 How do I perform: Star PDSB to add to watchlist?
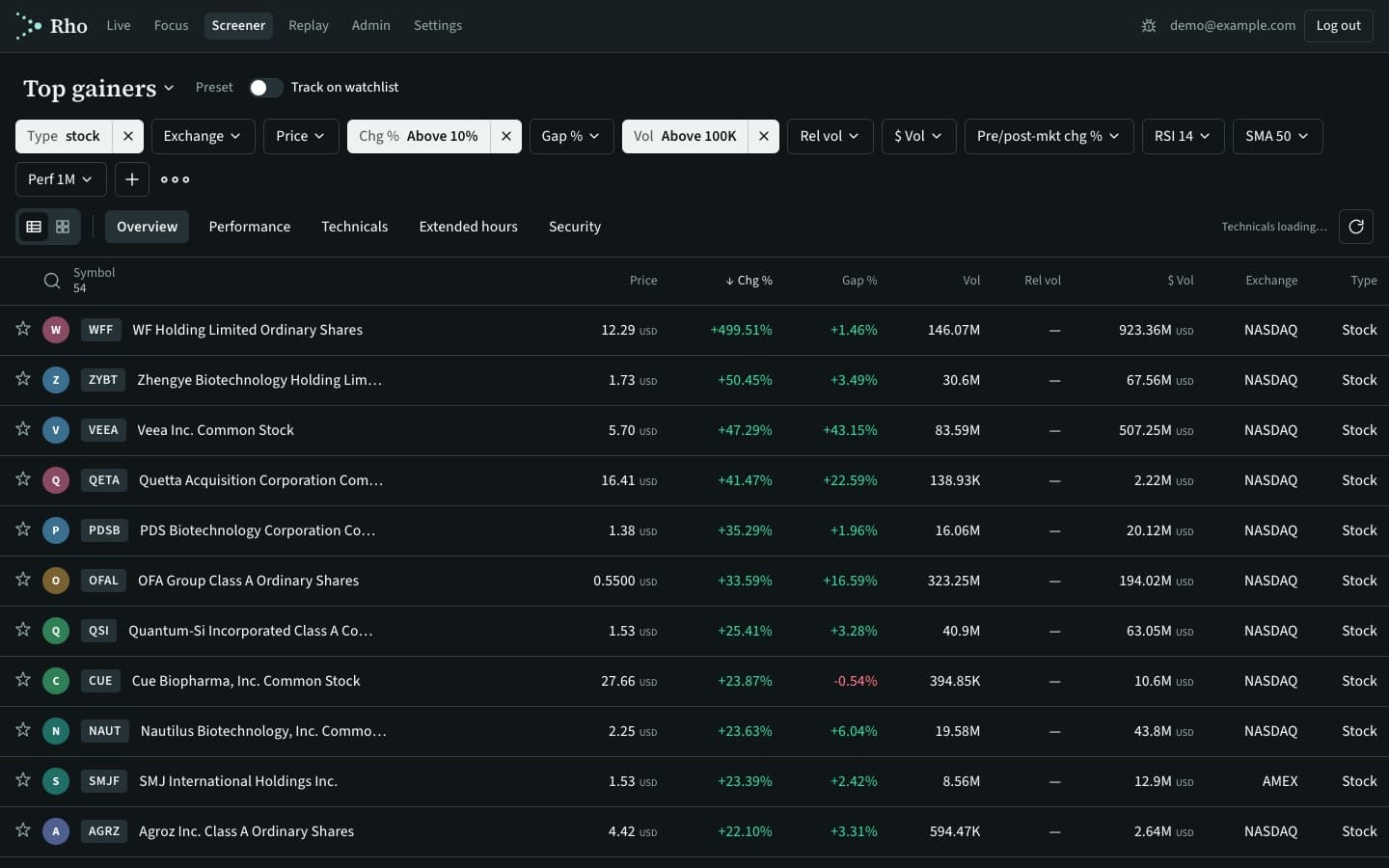[x=23, y=529]
